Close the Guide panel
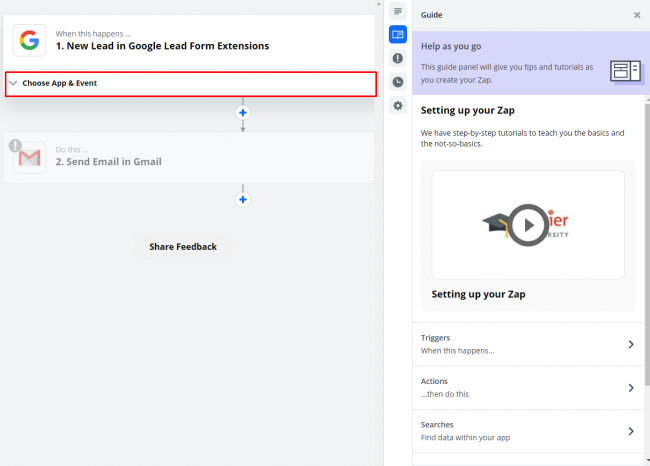650x466 pixels. tap(637, 15)
